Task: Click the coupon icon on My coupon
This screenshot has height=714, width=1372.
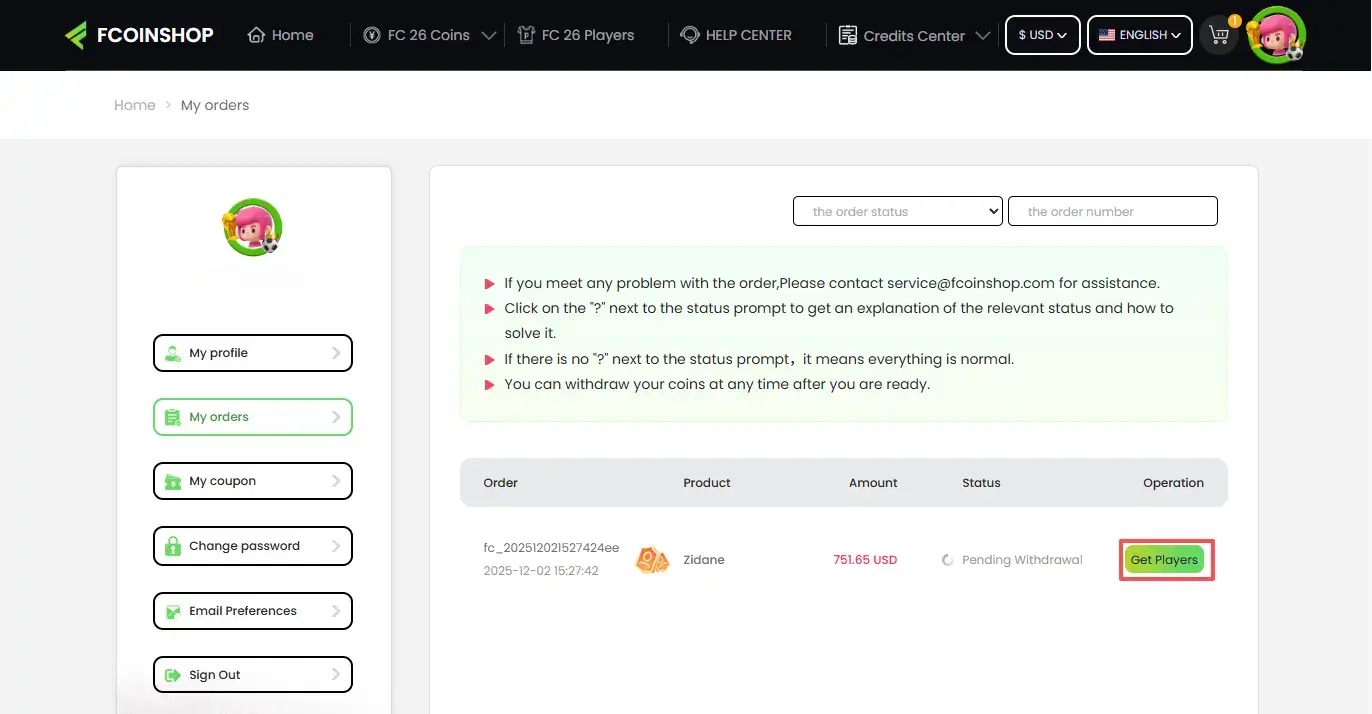Action: [x=174, y=481]
